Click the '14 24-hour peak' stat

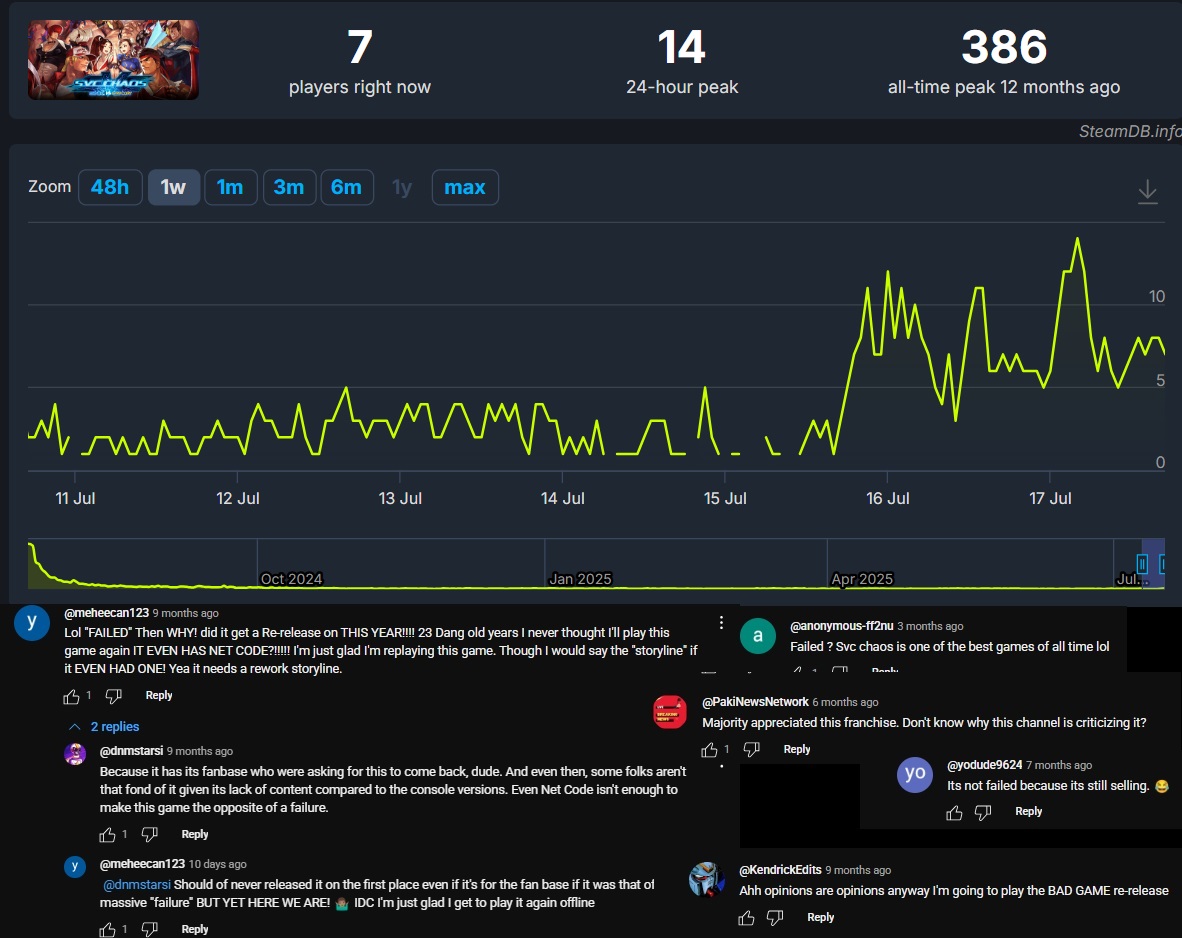[681, 62]
